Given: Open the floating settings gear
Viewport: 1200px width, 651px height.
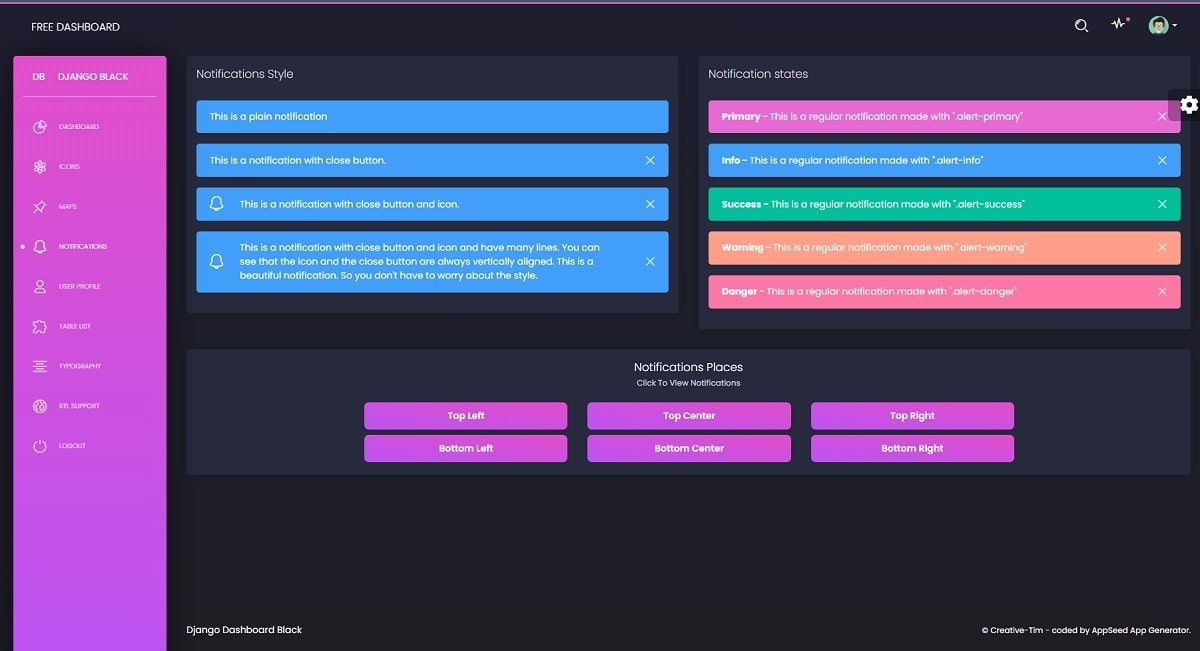Looking at the screenshot, I should click(1188, 105).
